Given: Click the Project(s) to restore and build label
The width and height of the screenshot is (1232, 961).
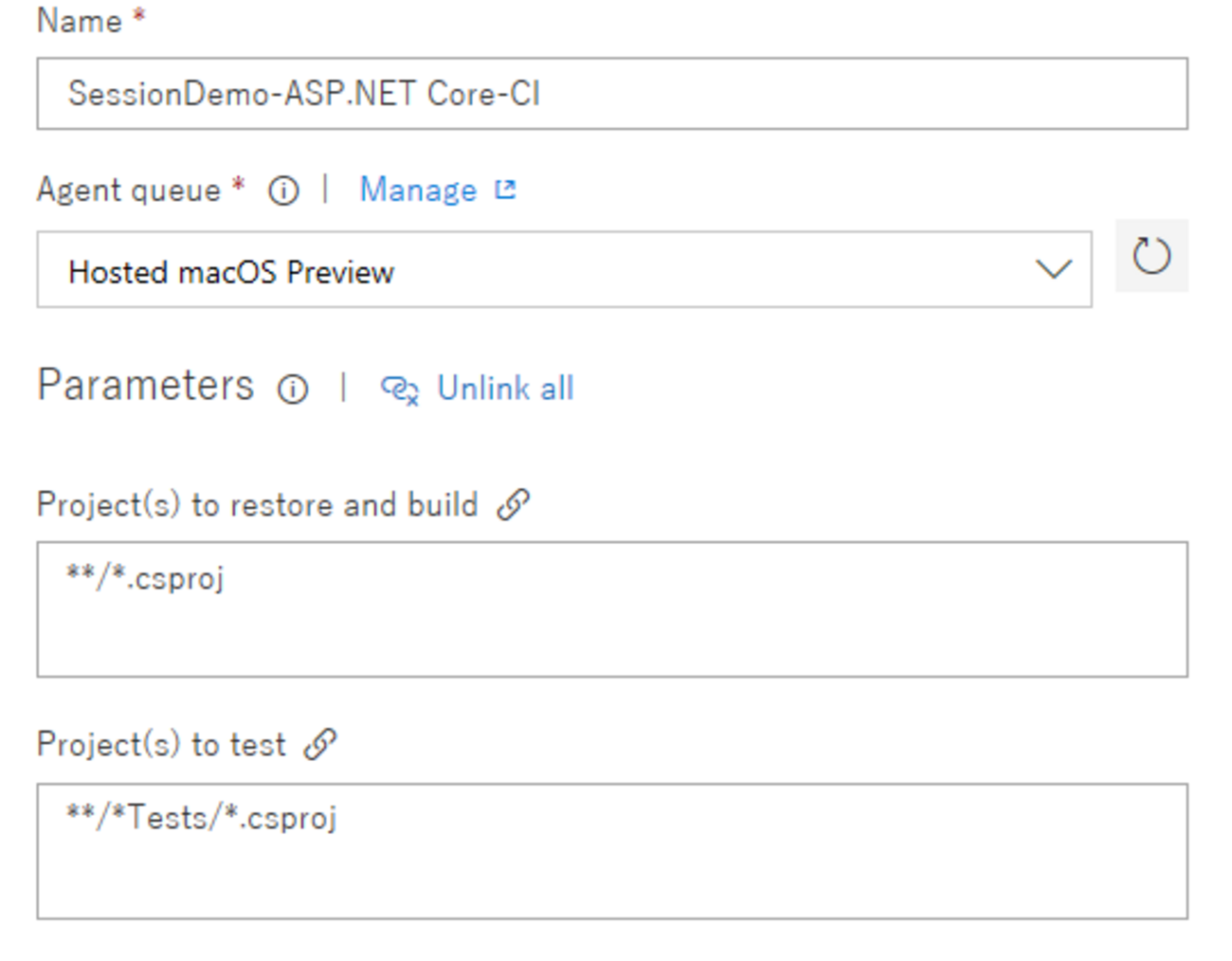Looking at the screenshot, I should (x=257, y=505).
